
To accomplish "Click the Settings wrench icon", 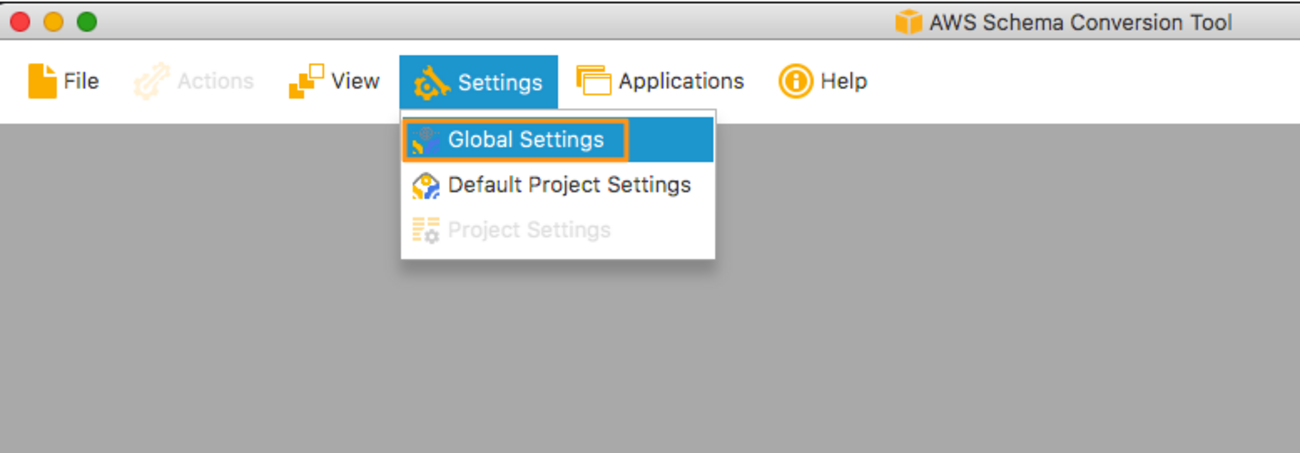I will pyautogui.click(x=432, y=82).
